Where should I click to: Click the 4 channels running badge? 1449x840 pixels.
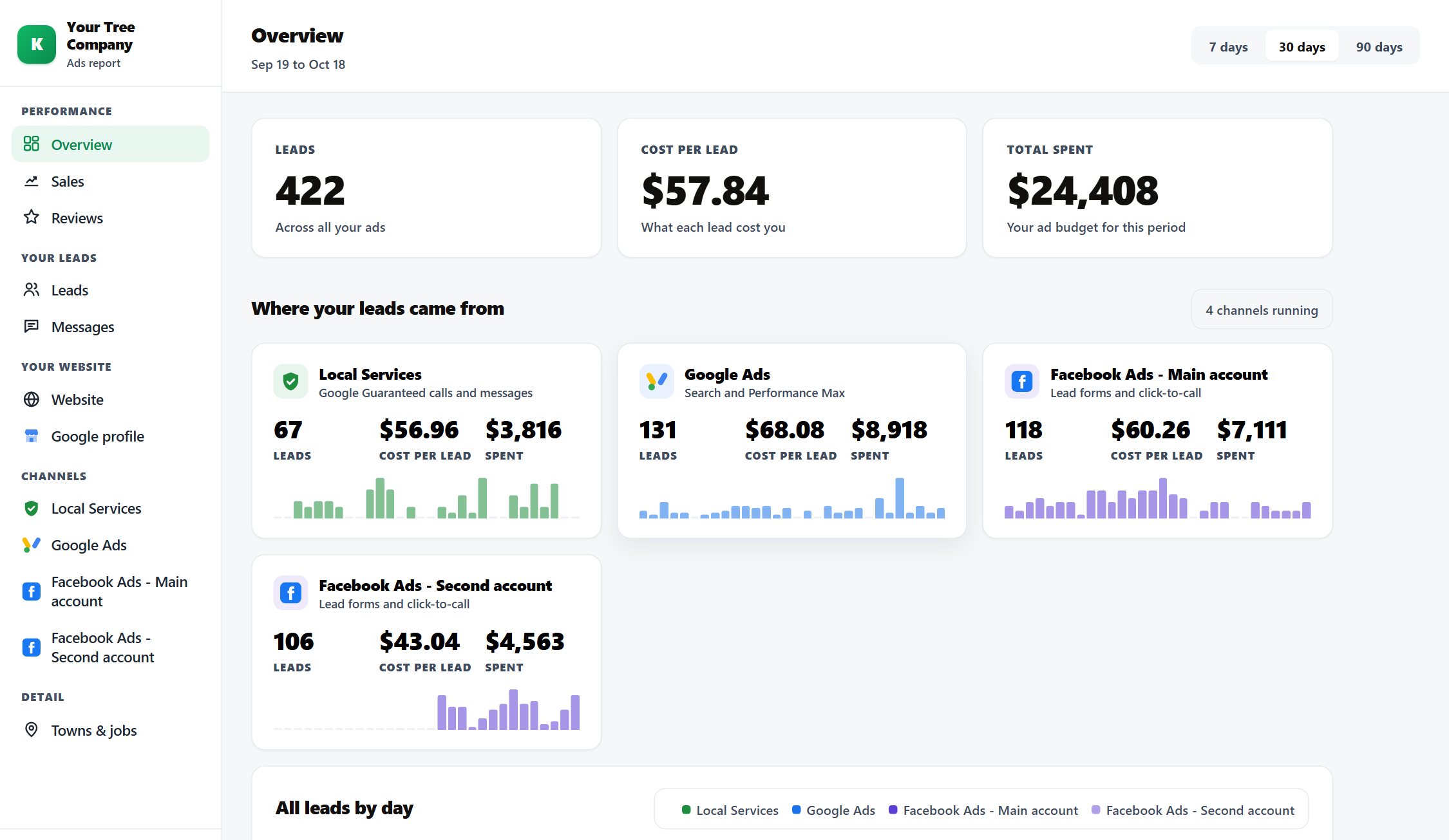[1262, 310]
